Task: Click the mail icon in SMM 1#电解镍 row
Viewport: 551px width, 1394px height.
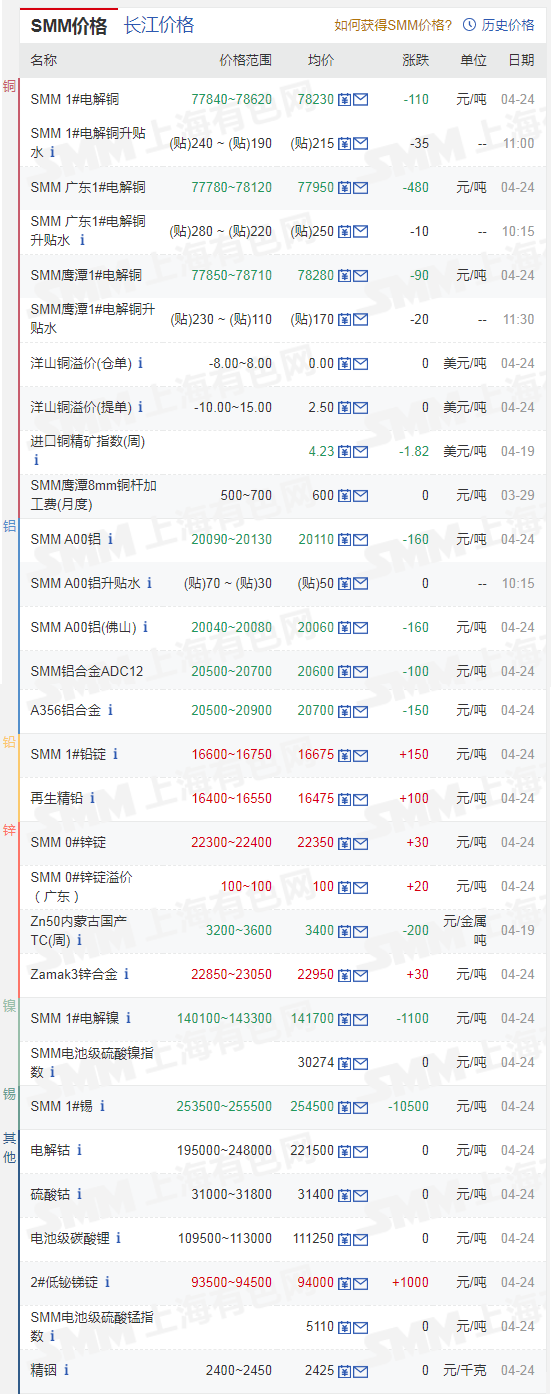Action: (x=361, y=1018)
